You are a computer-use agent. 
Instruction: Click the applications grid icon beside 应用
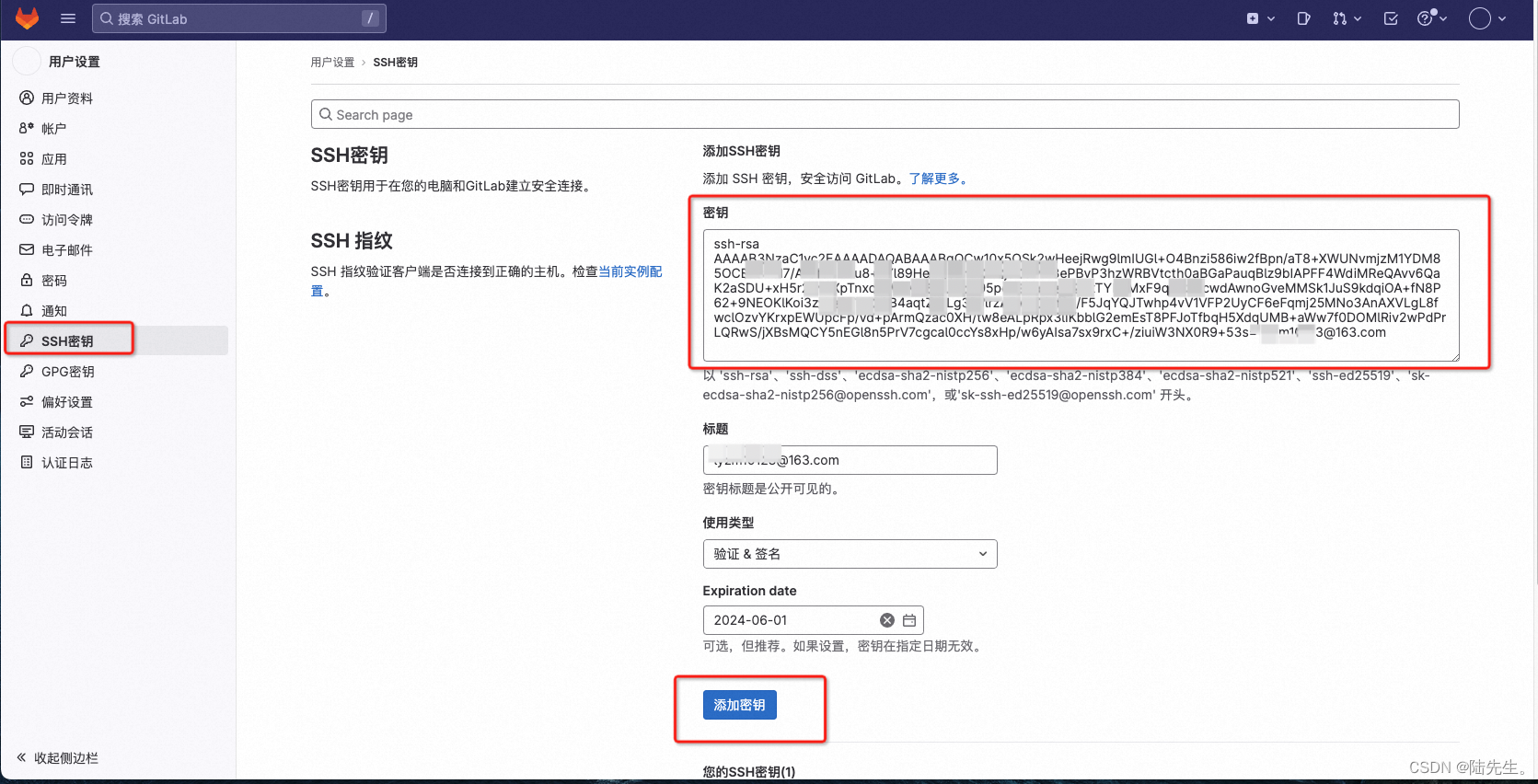click(x=27, y=158)
